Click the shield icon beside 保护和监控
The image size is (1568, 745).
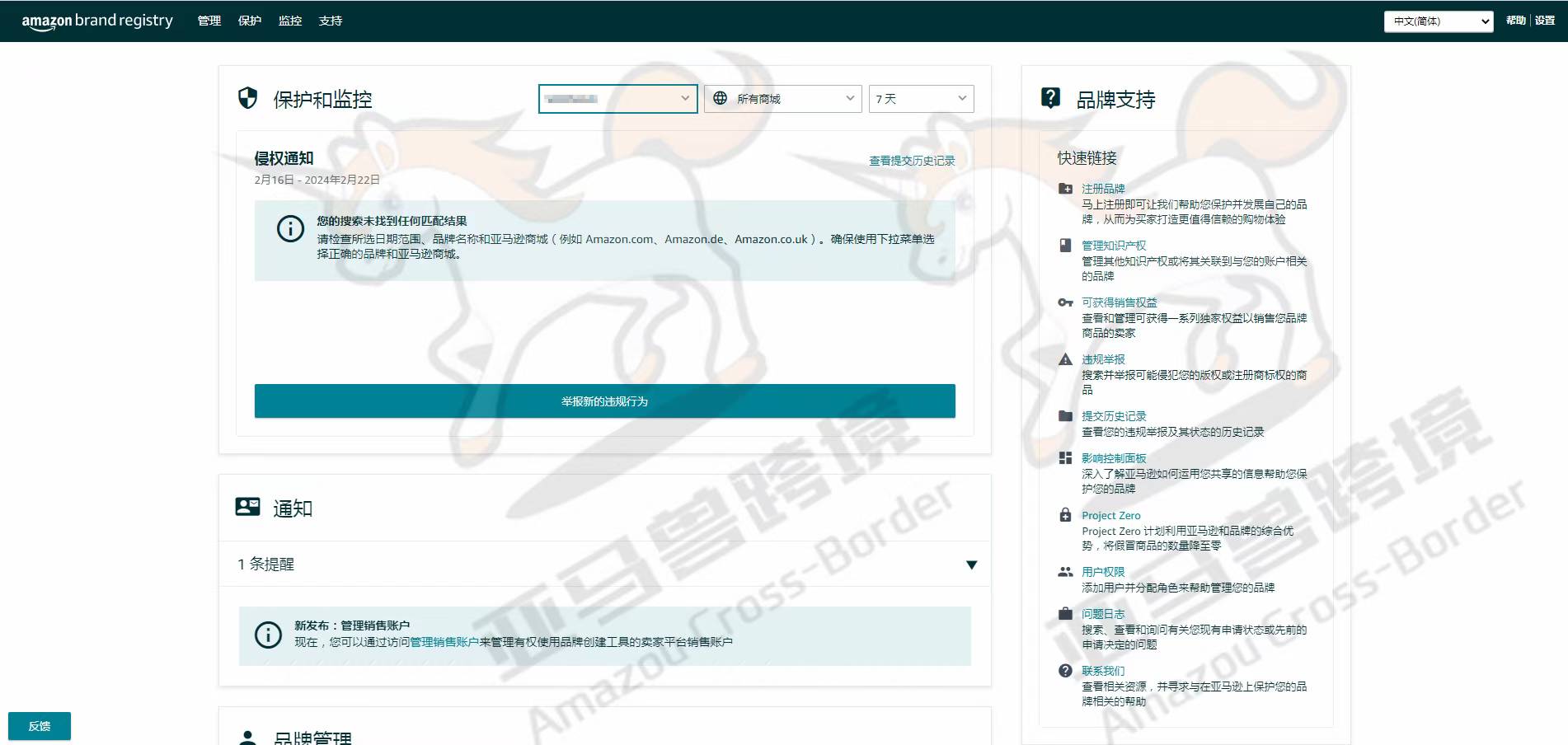(248, 98)
